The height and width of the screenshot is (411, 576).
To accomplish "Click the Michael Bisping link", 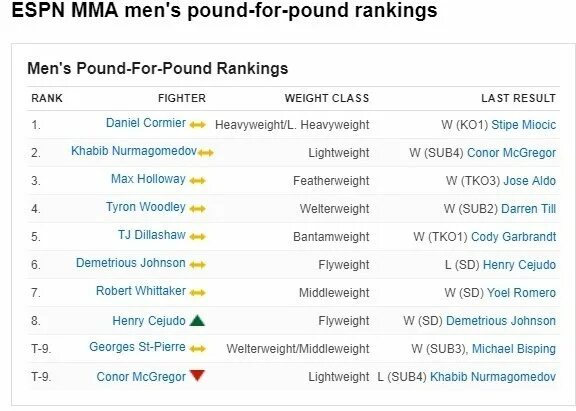I will (x=514, y=349).
